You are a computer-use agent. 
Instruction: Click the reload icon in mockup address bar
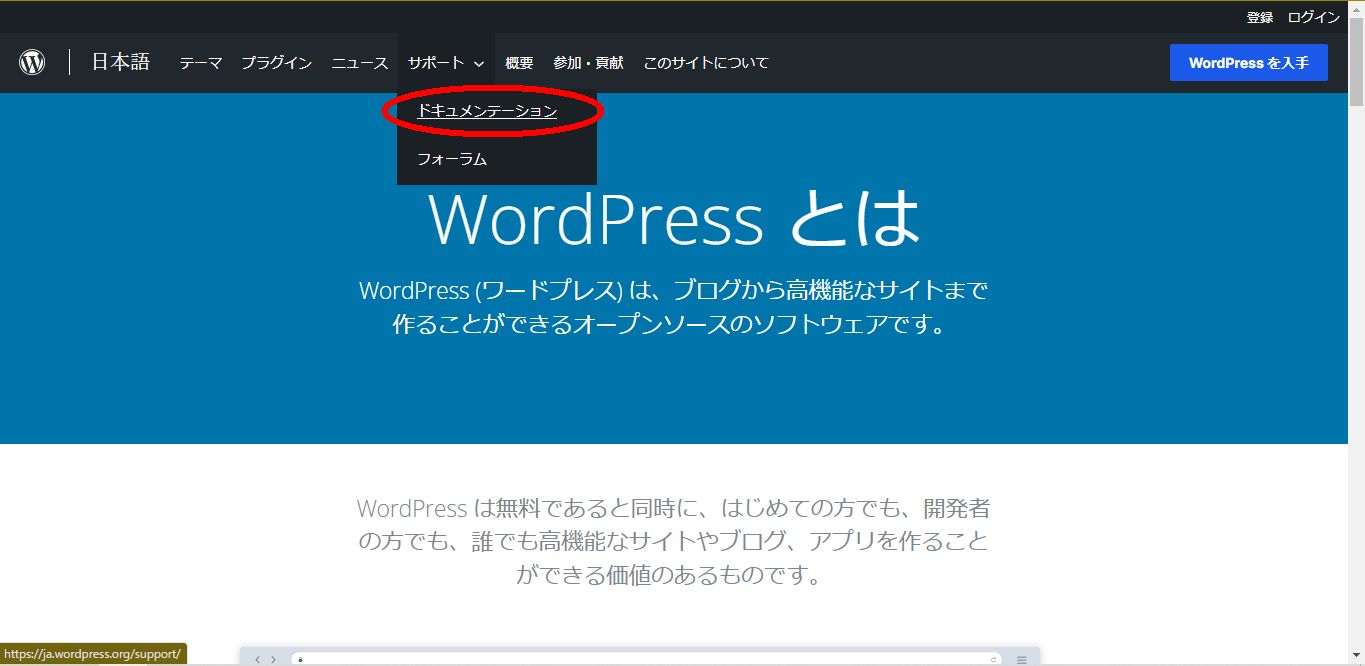994,660
